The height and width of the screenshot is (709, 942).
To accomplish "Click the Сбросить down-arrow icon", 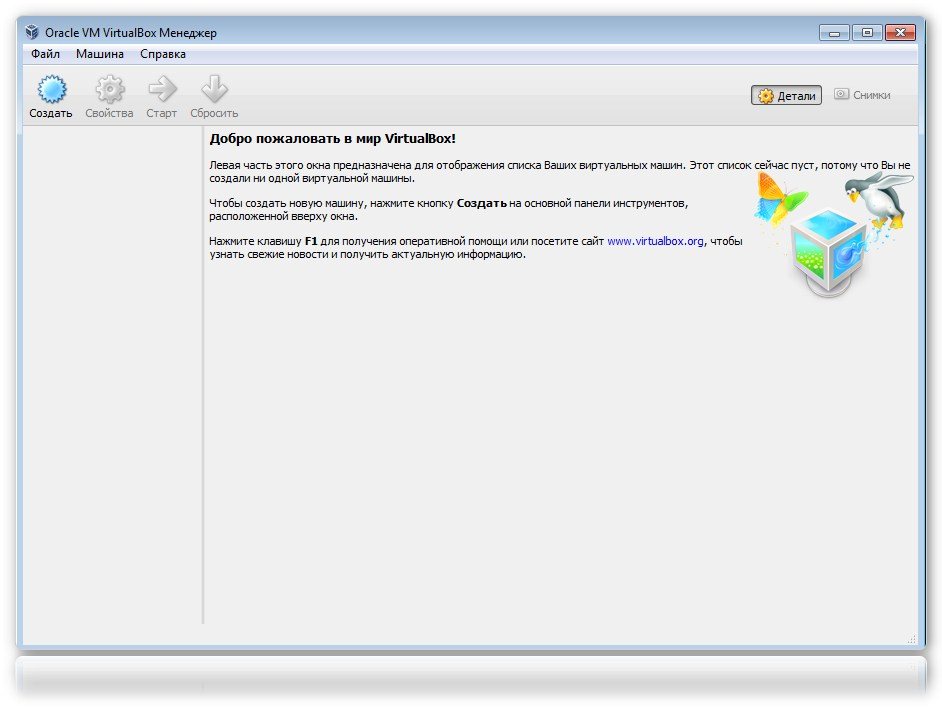I will 214,91.
